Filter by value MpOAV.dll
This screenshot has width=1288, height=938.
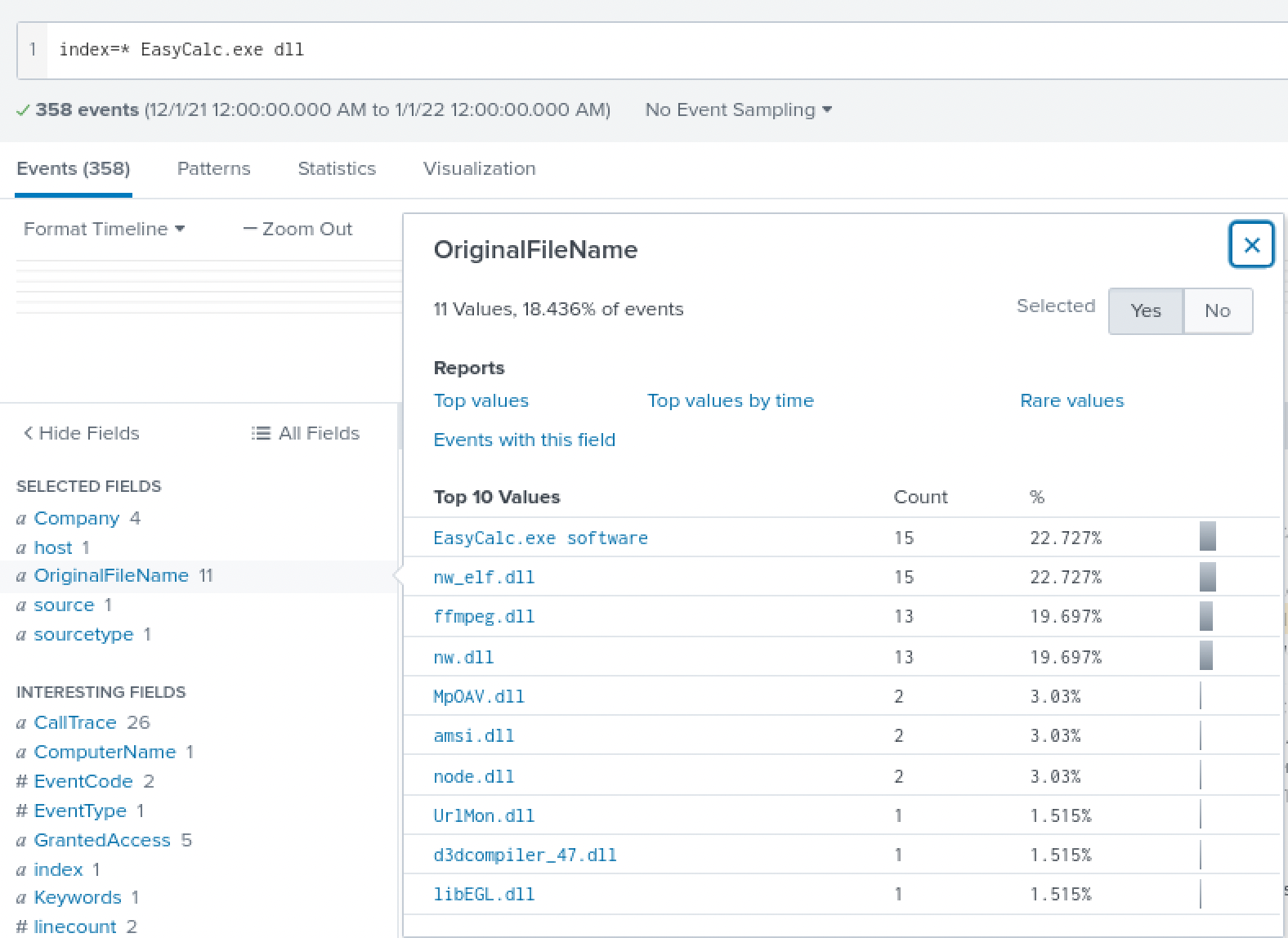coord(479,696)
